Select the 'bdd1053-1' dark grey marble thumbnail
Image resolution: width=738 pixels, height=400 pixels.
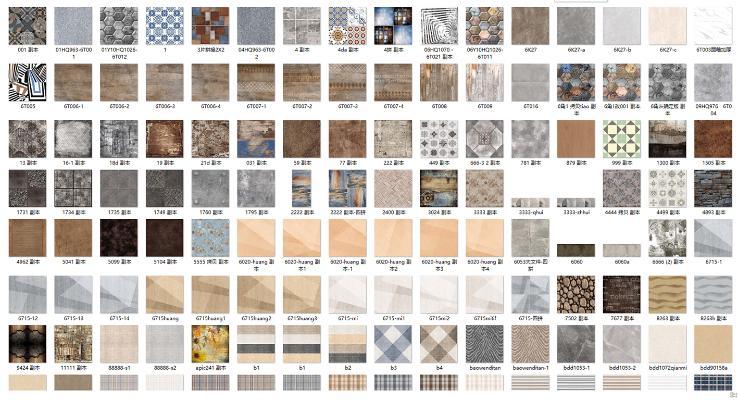pyautogui.click(x=576, y=344)
